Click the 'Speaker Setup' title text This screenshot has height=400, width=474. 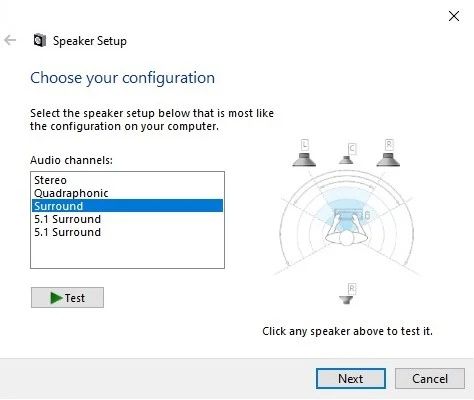tap(90, 41)
